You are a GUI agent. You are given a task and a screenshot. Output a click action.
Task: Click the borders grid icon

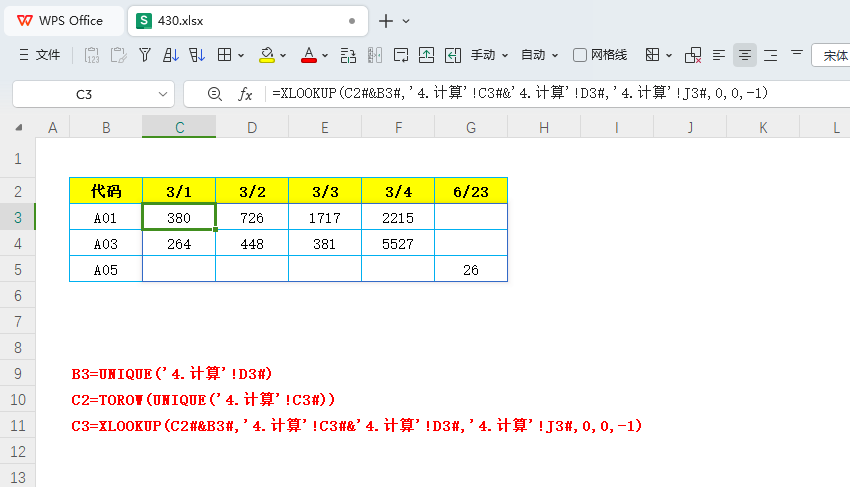[x=224, y=55]
